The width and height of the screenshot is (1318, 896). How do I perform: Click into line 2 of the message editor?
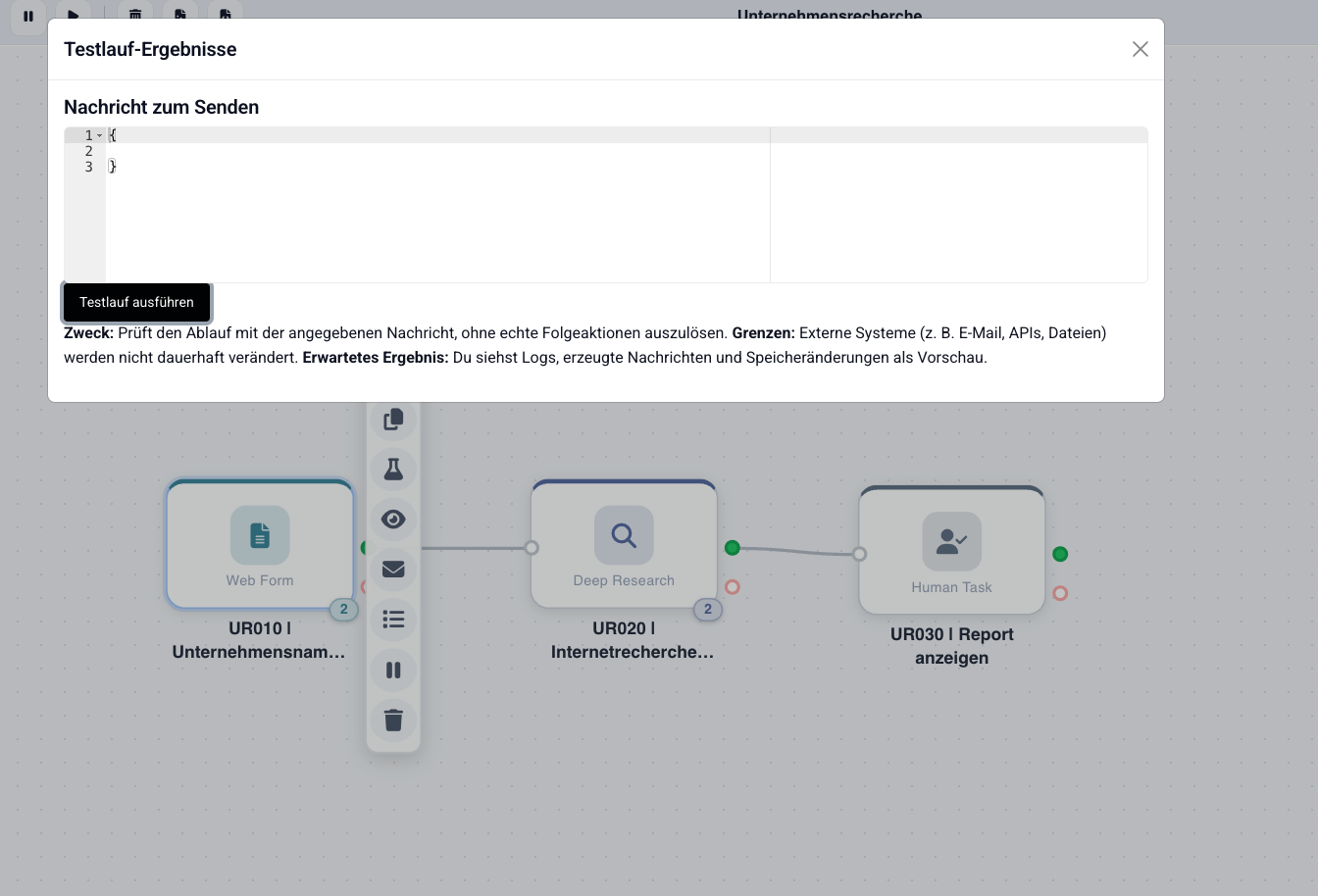(392, 151)
